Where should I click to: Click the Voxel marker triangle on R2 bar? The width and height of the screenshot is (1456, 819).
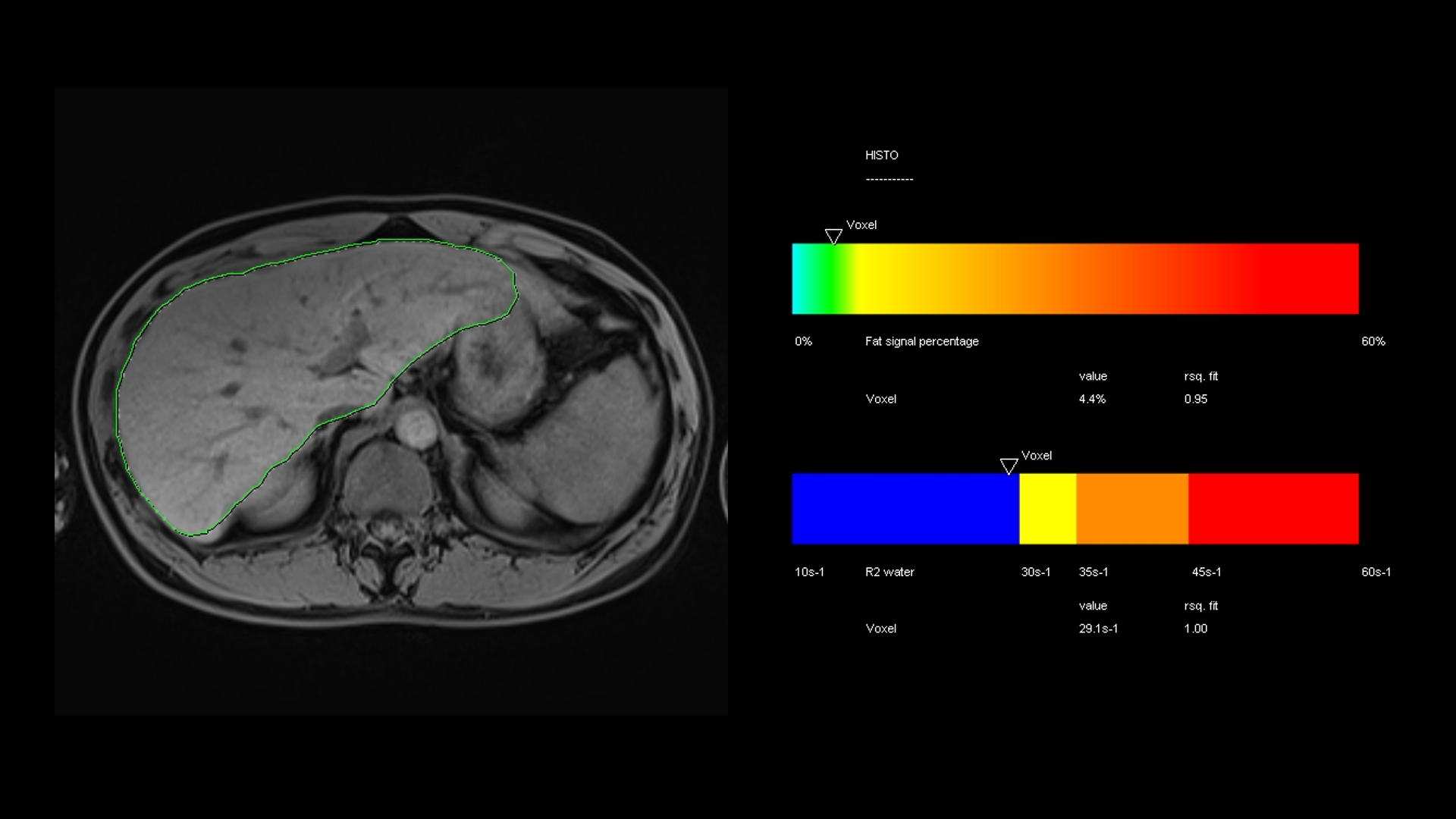[1009, 466]
